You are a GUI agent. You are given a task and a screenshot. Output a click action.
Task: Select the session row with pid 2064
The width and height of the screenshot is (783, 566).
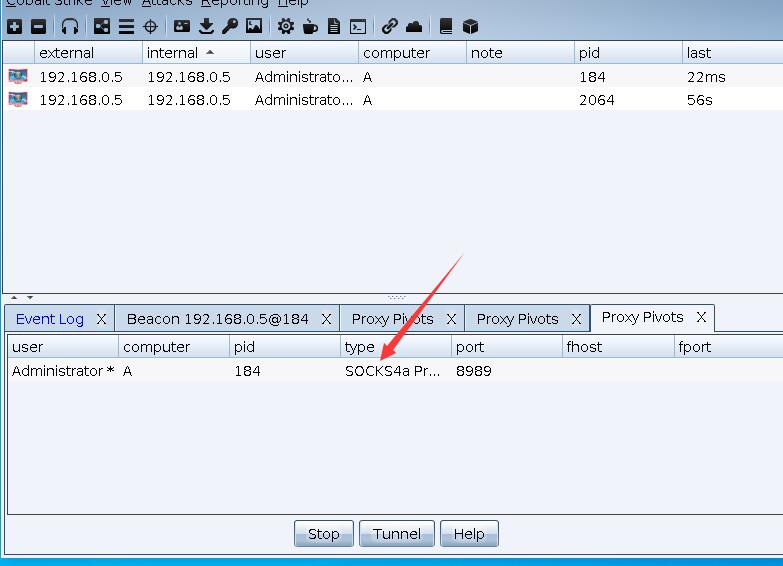click(x=393, y=99)
